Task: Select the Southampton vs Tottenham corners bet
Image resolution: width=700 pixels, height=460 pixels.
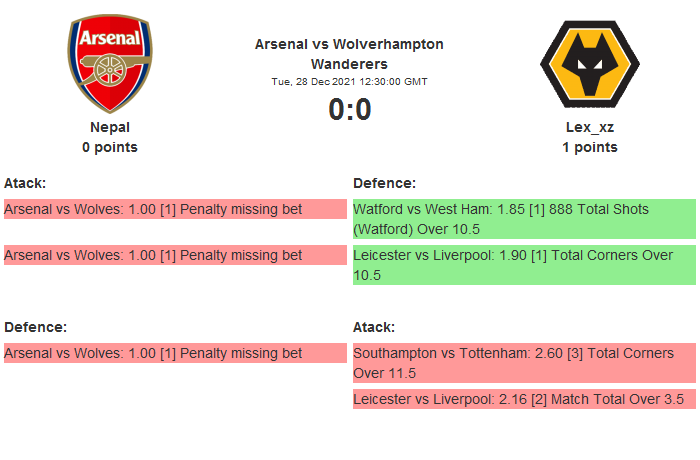Action: [524, 363]
